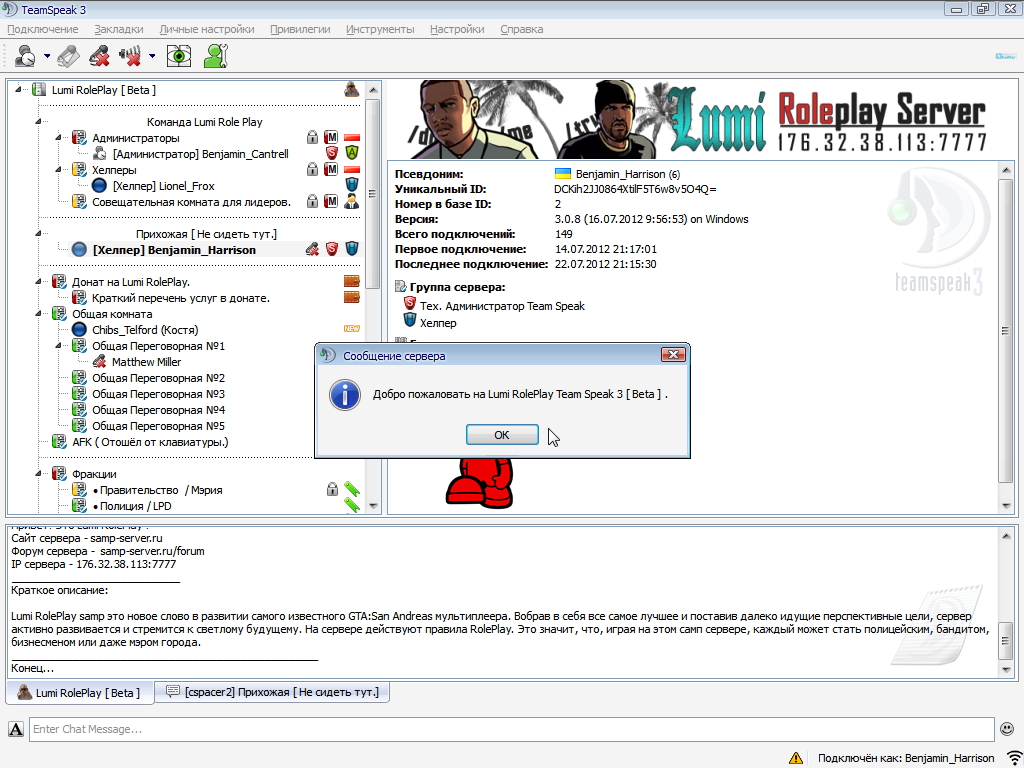Open the Подключение menu
This screenshot has width=1024, height=768.
(x=42, y=29)
